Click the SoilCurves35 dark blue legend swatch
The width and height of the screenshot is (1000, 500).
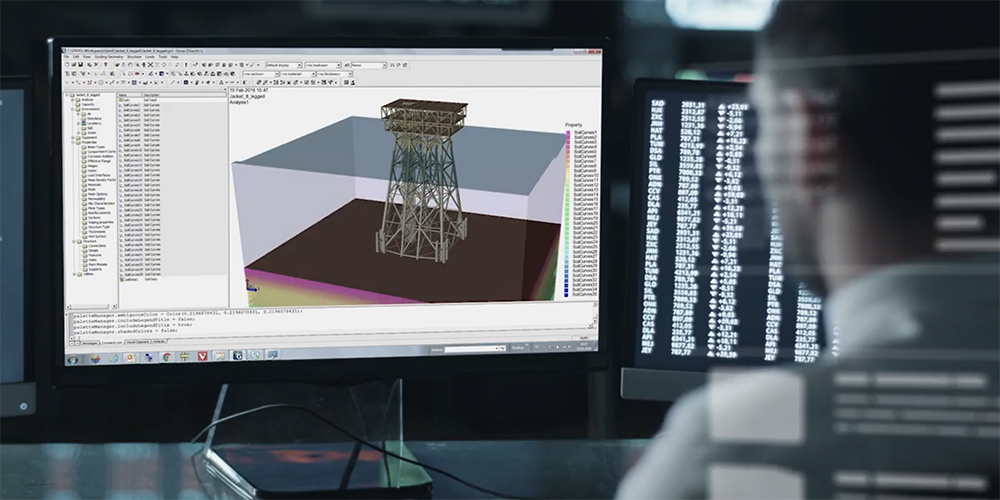567,295
